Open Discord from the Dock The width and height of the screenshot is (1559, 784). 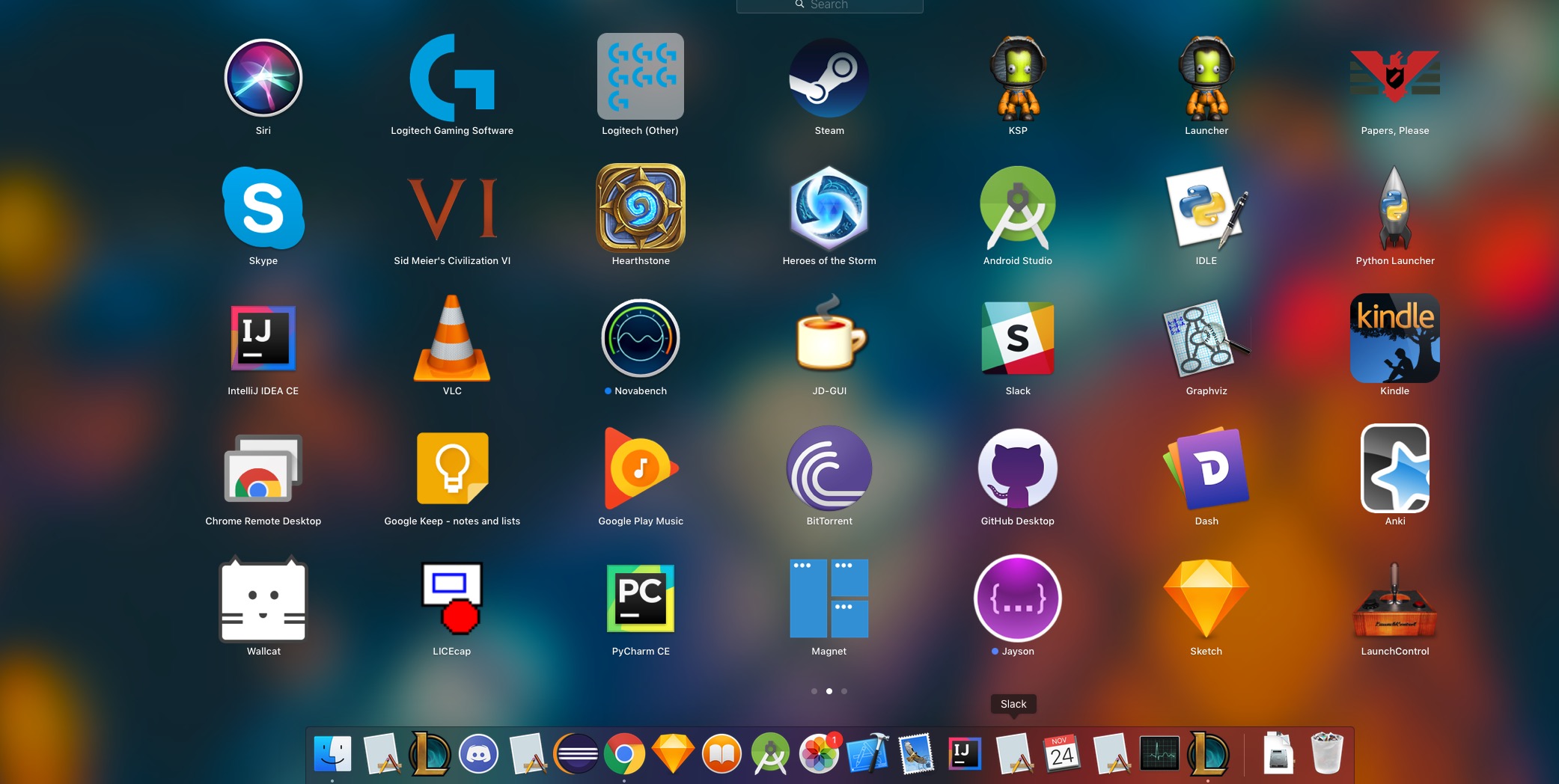click(x=480, y=754)
